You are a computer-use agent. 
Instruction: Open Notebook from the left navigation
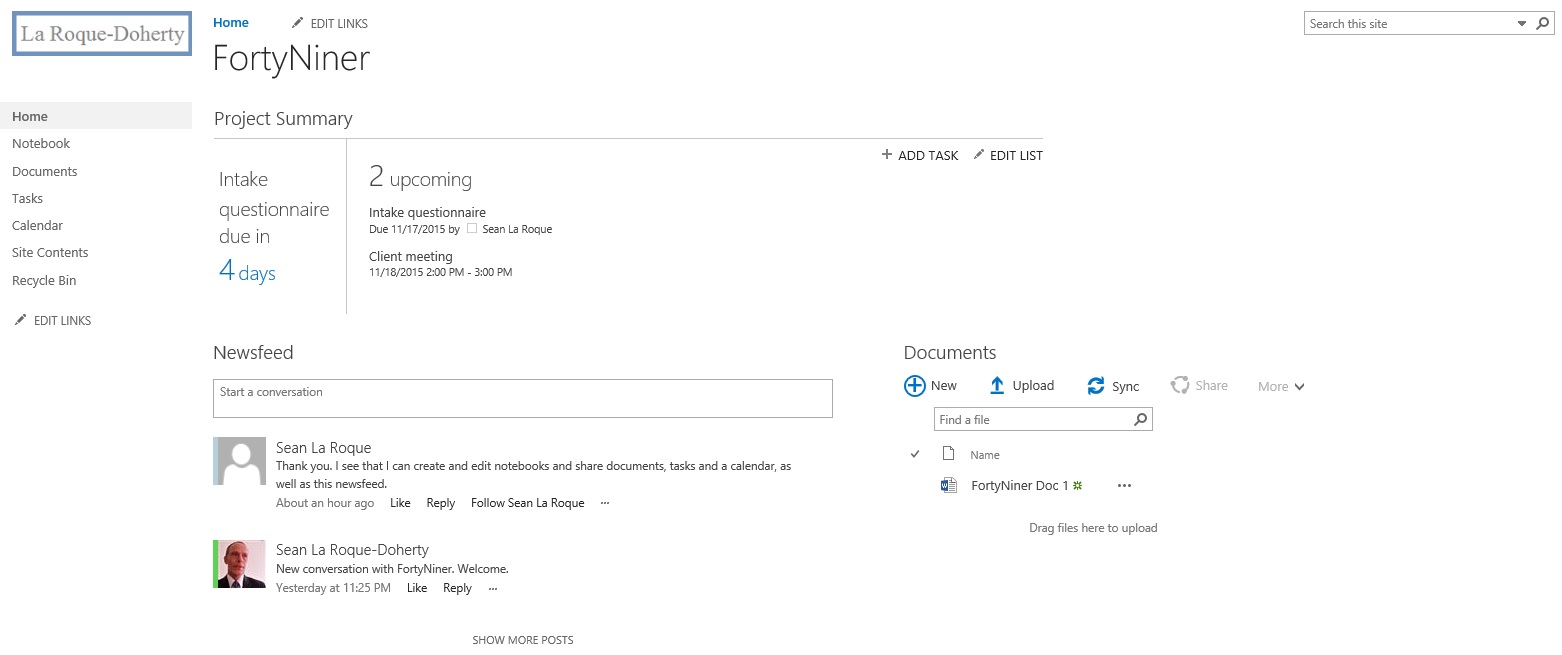point(41,144)
